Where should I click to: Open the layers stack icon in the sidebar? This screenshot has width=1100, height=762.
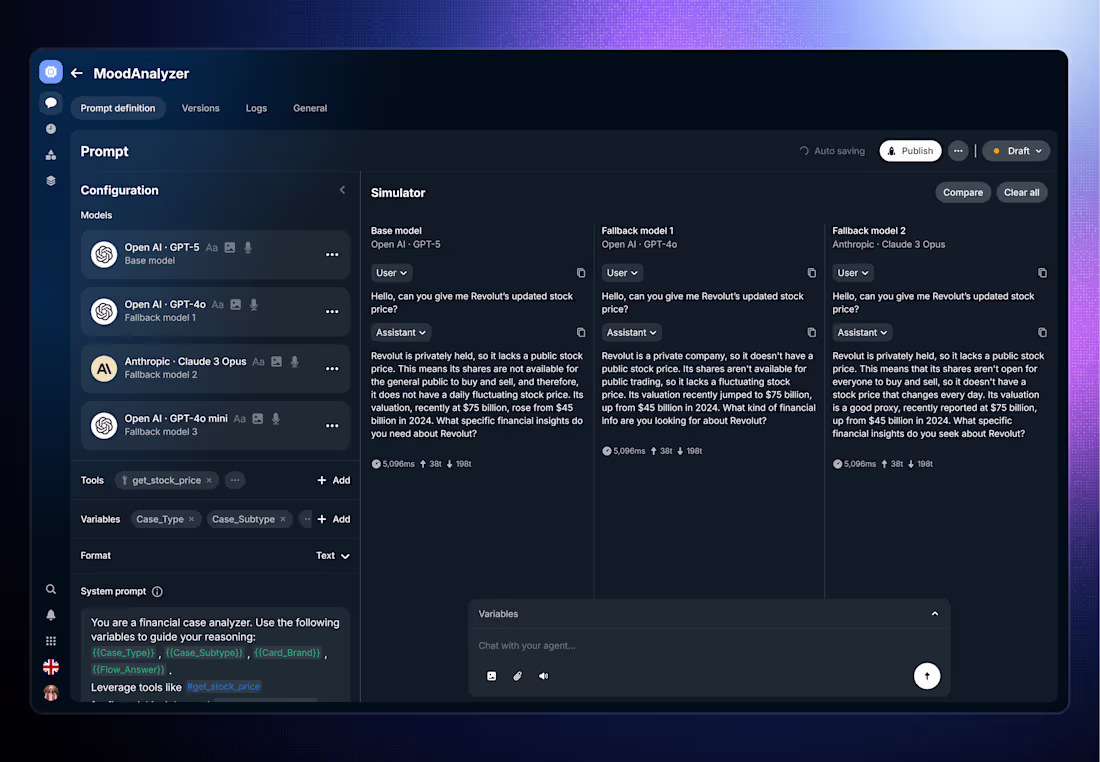pyautogui.click(x=51, y=180)
